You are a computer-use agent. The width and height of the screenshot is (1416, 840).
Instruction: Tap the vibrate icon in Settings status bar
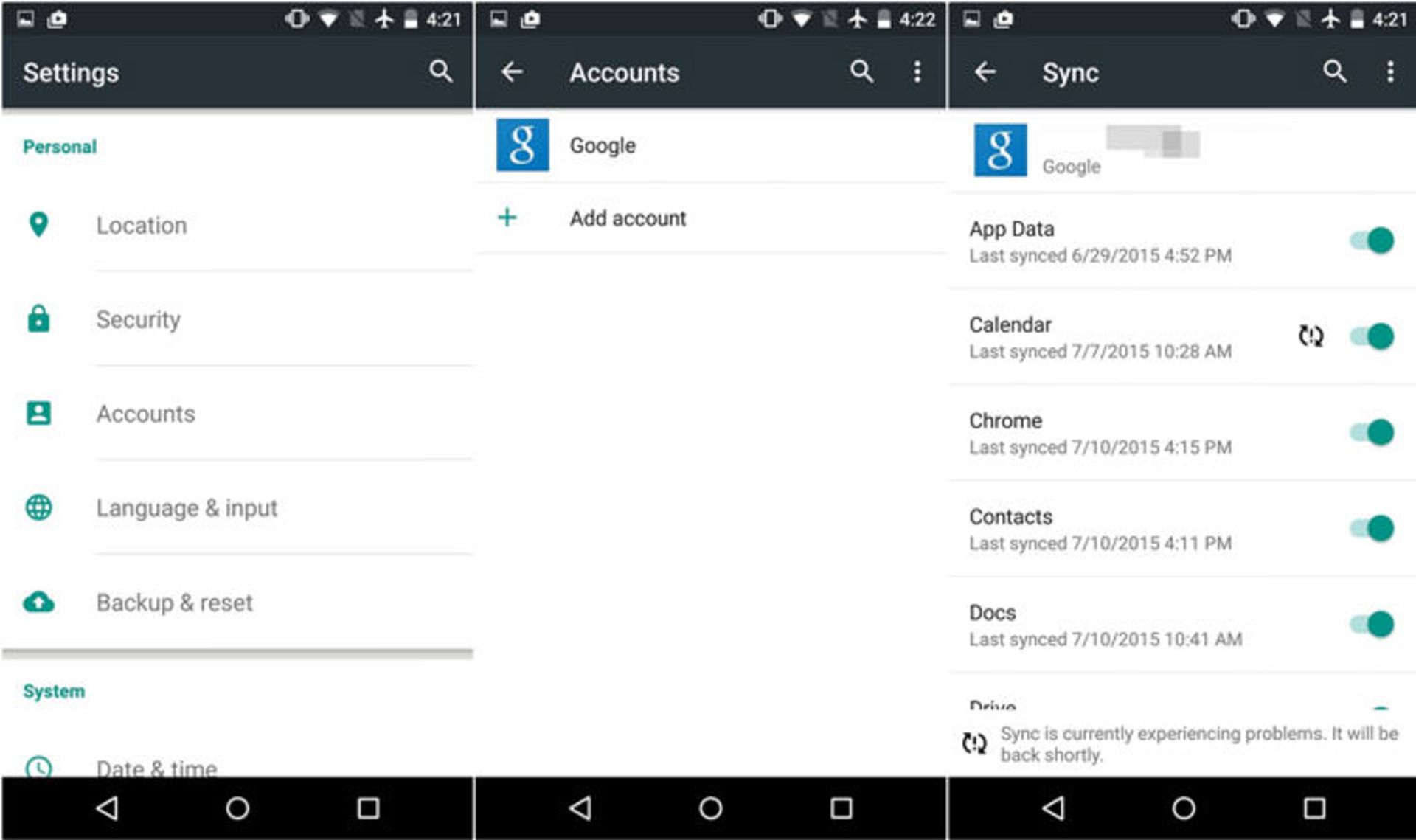point(296,18)
